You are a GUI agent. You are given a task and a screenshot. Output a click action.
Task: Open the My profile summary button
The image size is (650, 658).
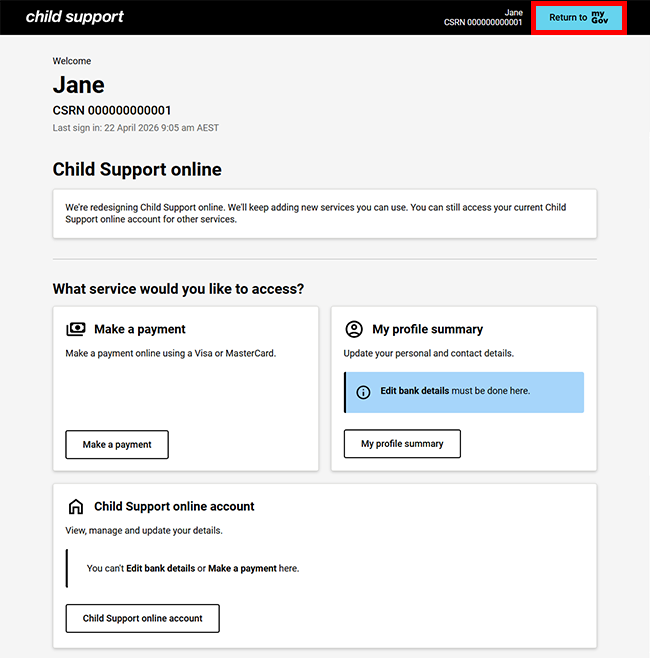(402, 444)
